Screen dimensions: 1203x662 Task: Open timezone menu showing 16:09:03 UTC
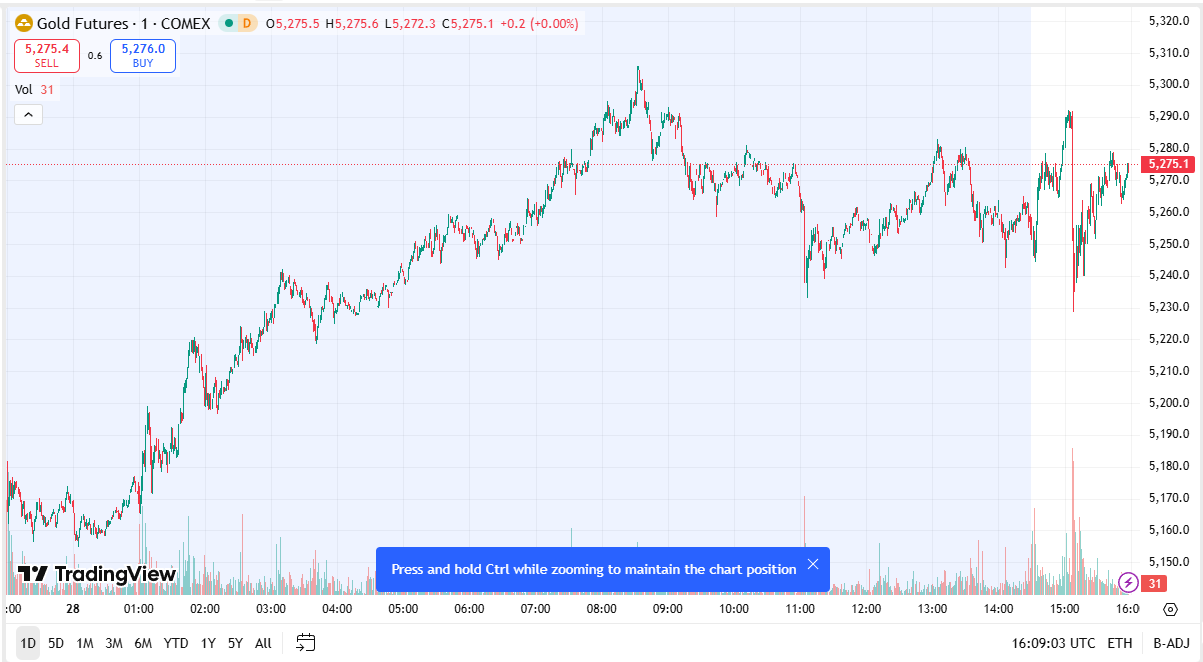[1051, 643]
